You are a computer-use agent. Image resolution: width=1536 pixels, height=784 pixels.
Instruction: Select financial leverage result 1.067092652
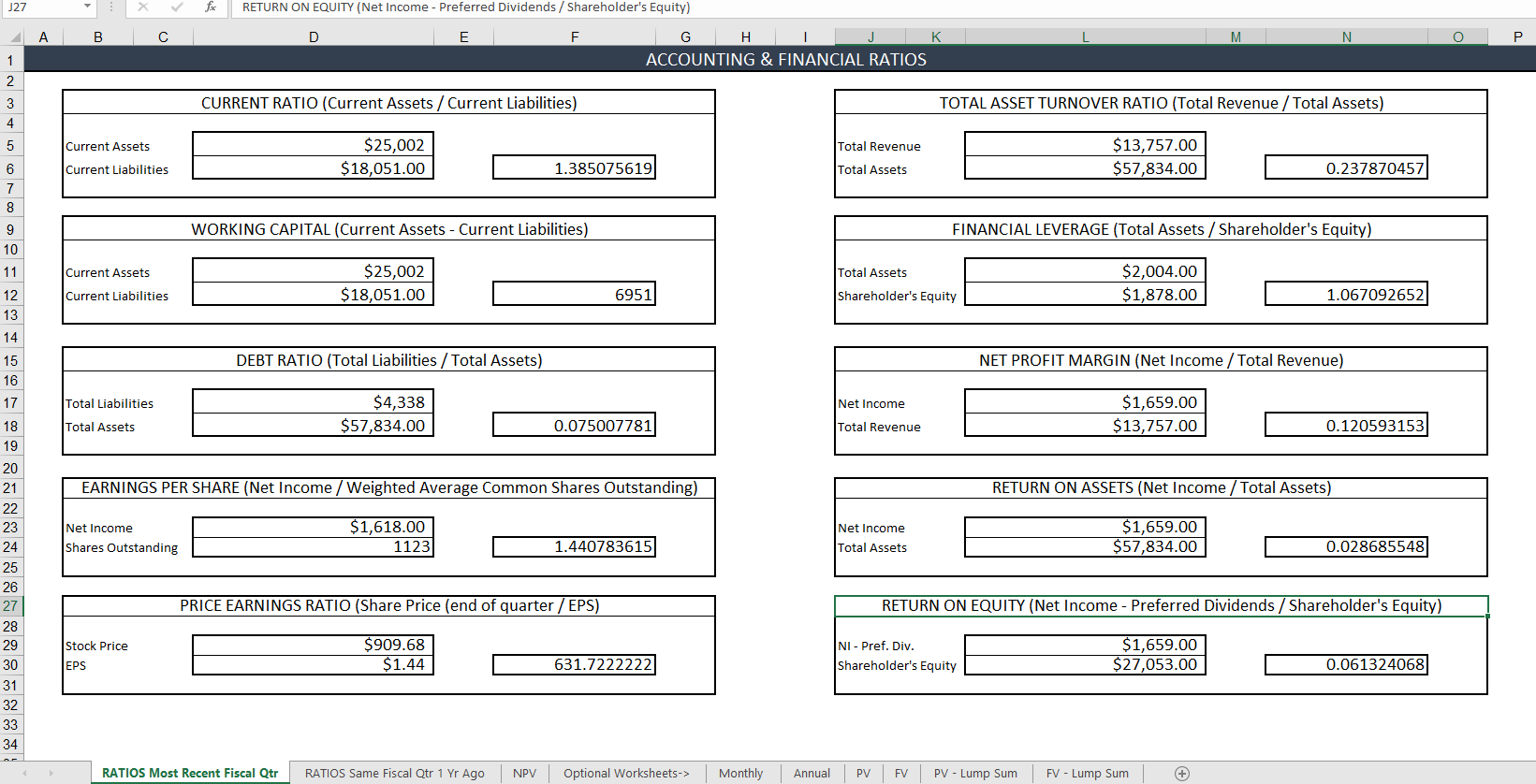pos(1347,295)
